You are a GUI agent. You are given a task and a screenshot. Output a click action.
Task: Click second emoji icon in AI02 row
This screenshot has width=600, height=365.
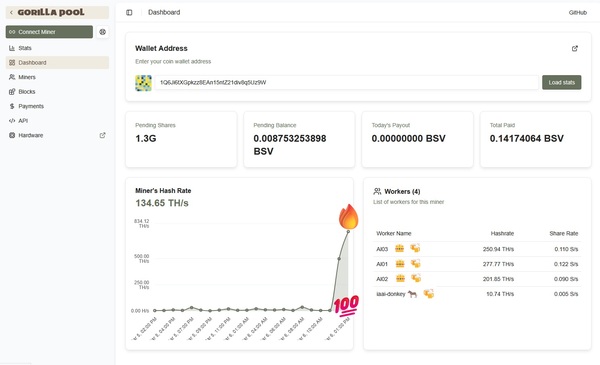pos(416,278)
